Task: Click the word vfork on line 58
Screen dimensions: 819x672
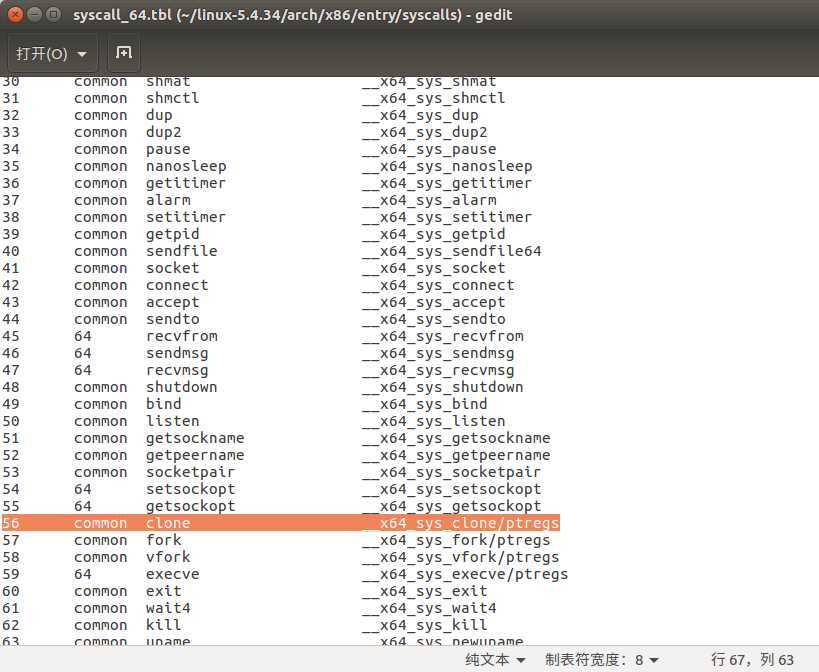Action: coord(168,557)
